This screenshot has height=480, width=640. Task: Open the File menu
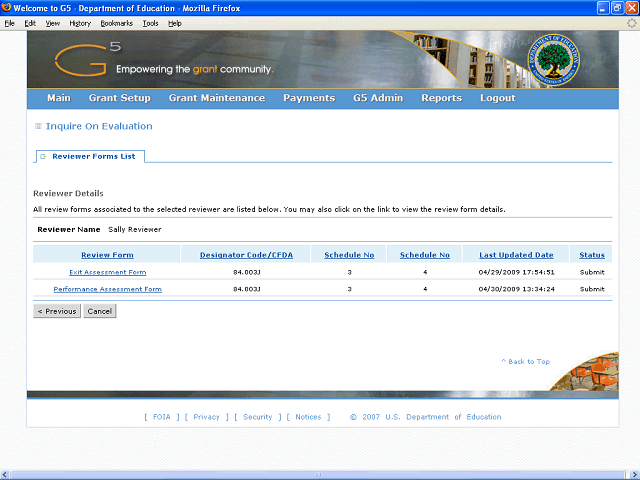pyautogui.click(x=10, y=23)
